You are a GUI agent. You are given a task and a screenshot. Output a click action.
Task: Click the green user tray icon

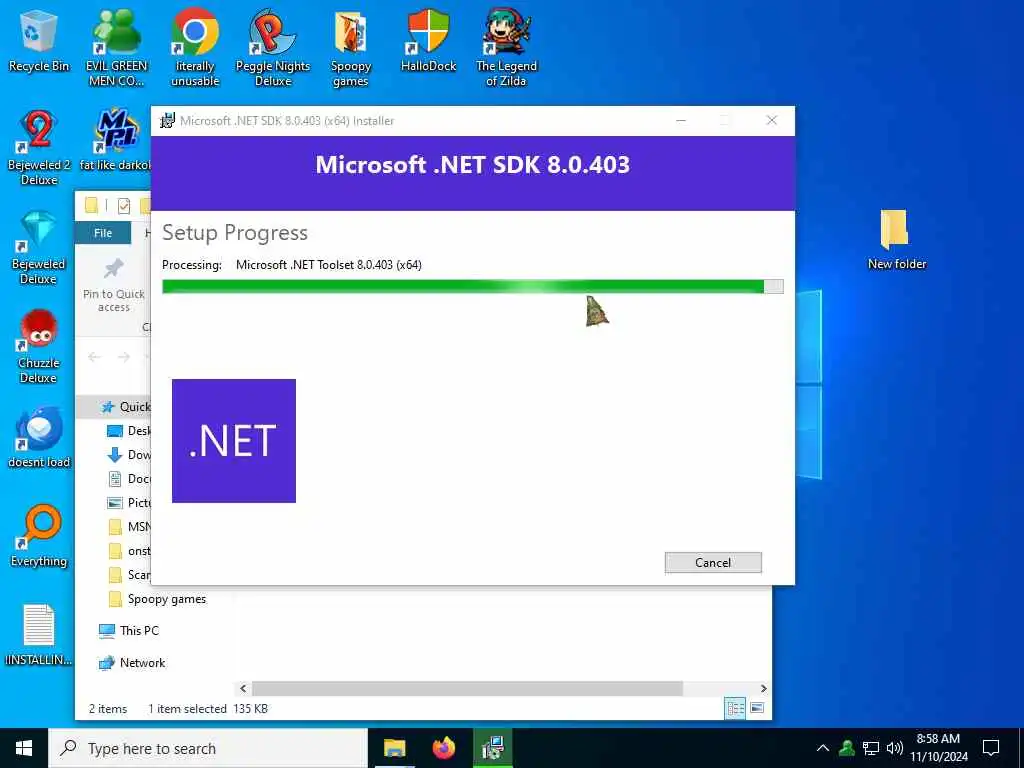tap(847, 748)
